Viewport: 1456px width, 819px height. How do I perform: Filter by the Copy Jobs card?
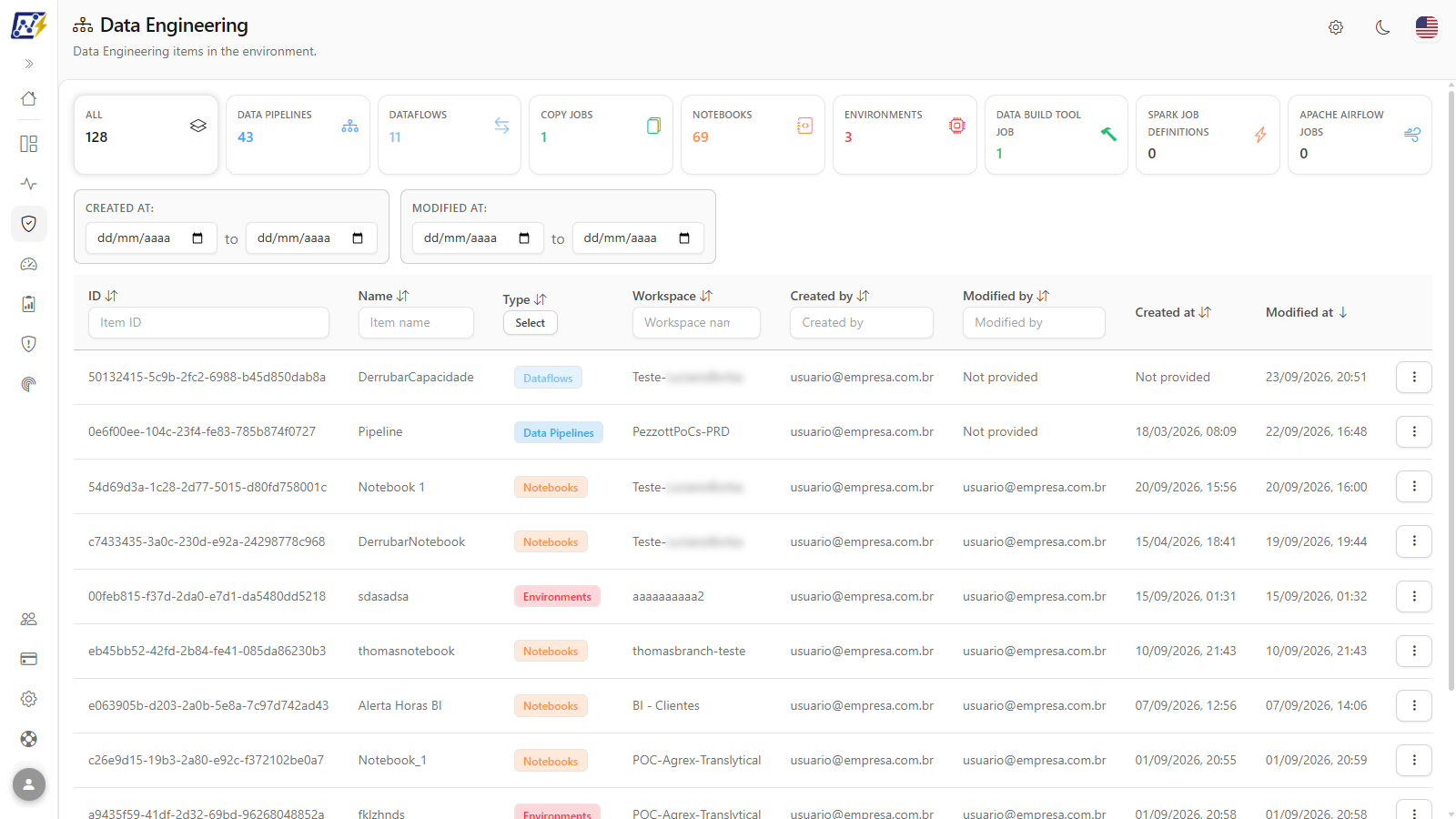(x=601, y=135)
